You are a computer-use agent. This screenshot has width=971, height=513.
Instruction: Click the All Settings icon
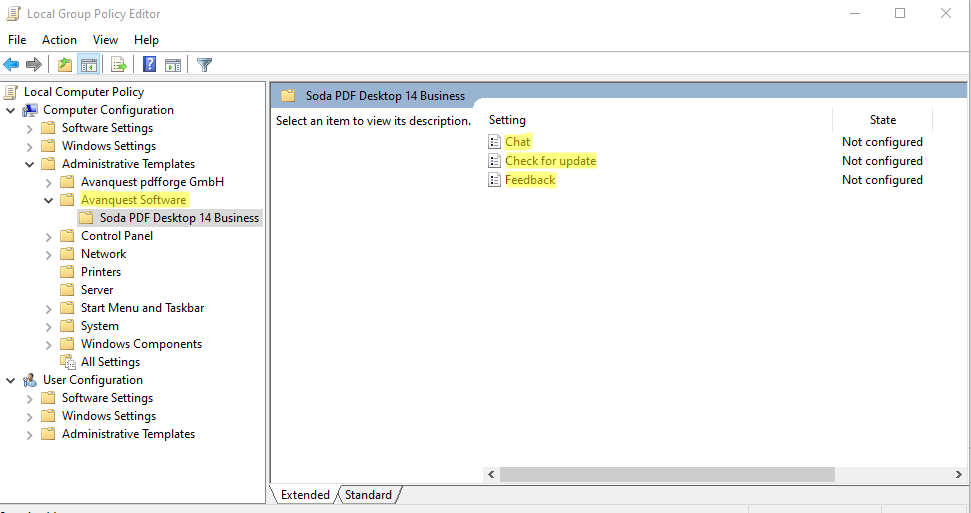(67, 362)
